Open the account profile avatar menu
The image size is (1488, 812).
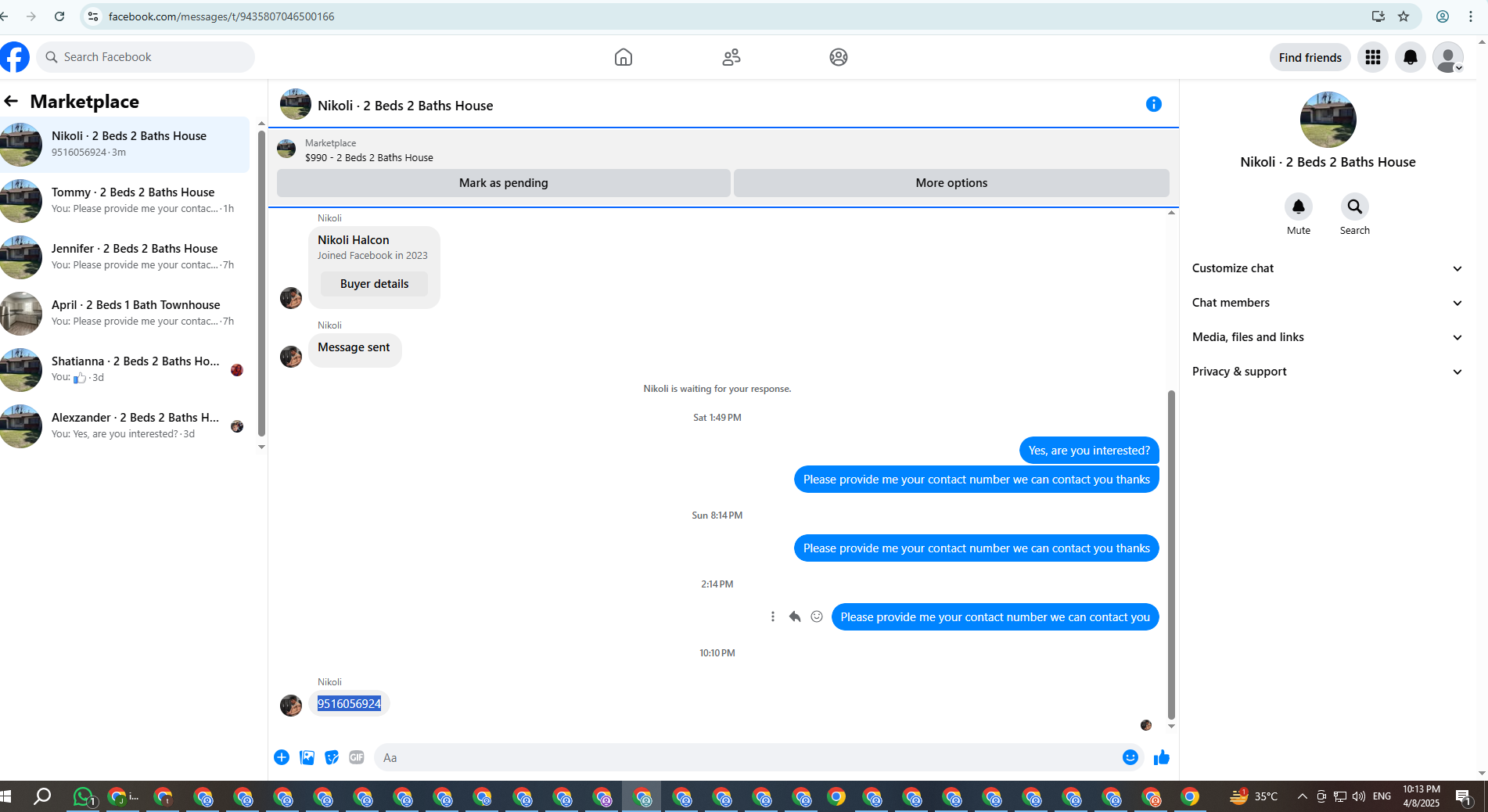click(x=1448, y=57)
